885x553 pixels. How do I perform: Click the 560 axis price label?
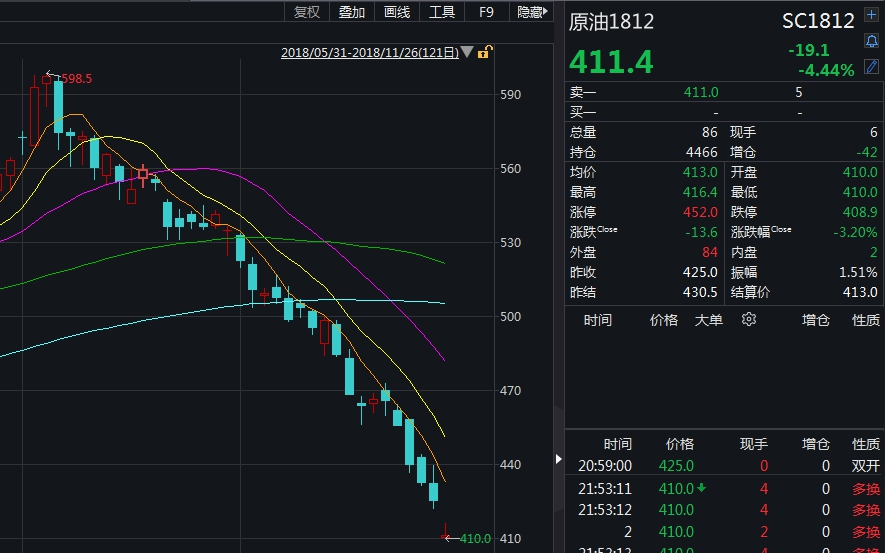(510, 168)
